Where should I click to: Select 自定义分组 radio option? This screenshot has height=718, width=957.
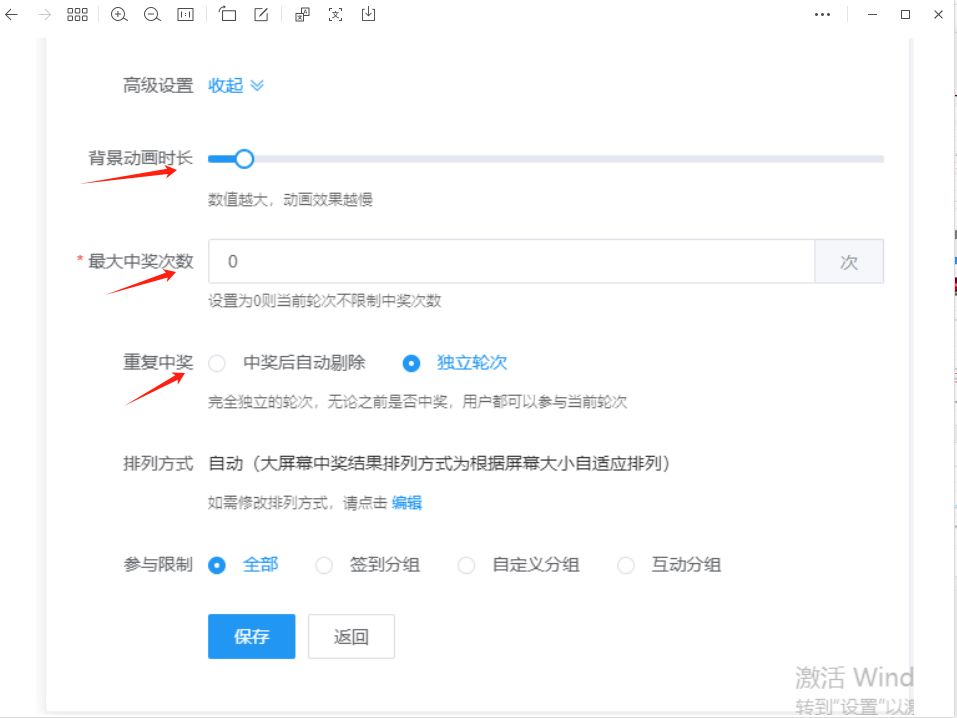click(x=518, y=565)
